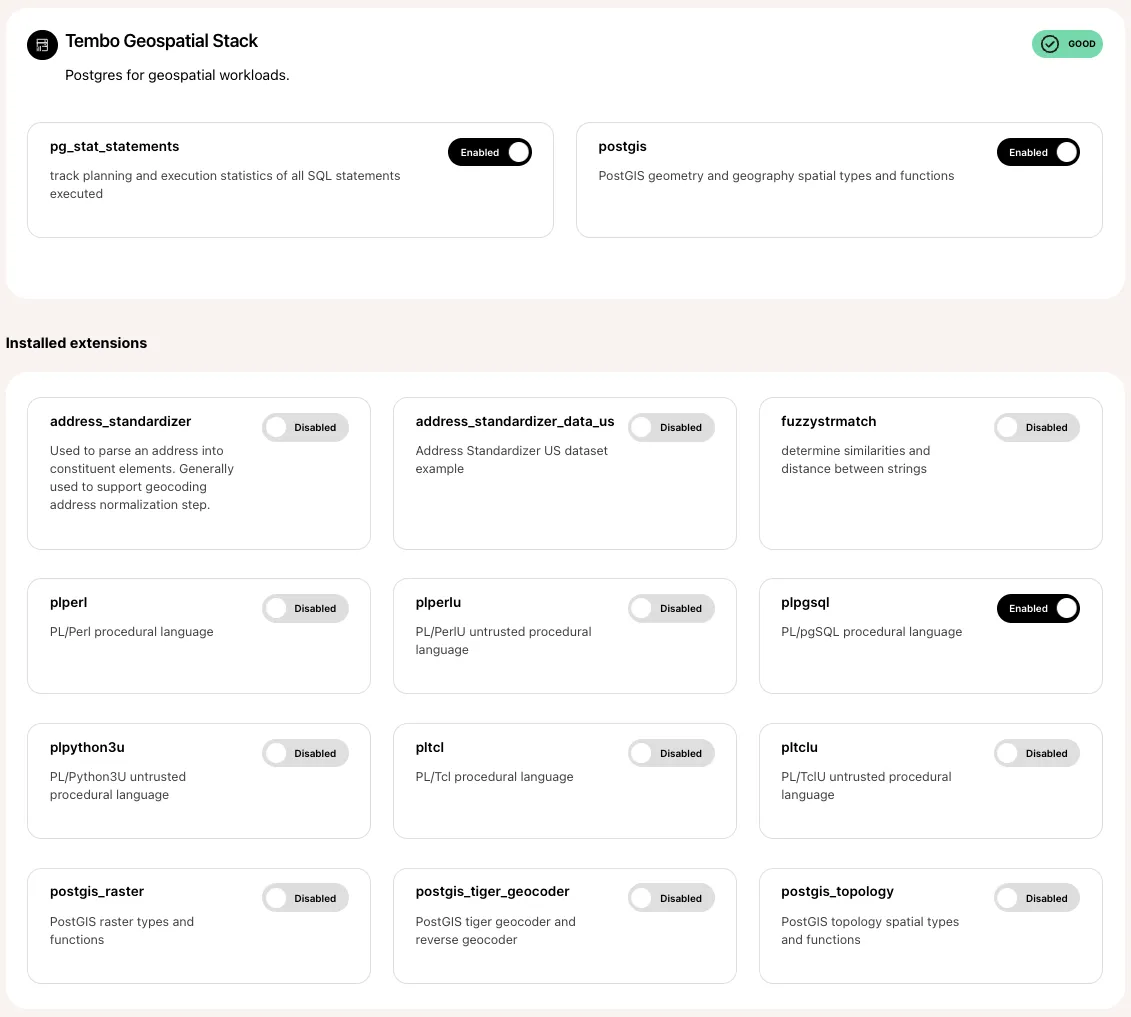Select "Used to parse an address" description
The width and height of the screenshot is (1131, 1017).
142,477
